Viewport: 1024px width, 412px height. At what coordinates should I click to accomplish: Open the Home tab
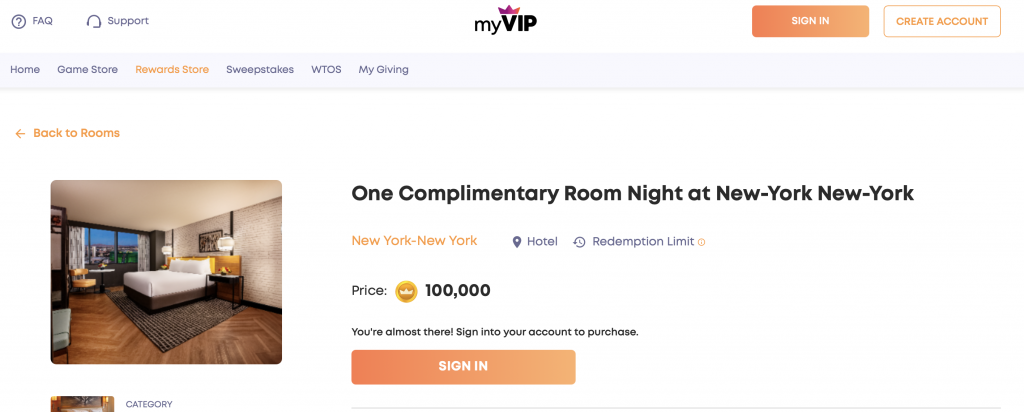click(25, 70)
